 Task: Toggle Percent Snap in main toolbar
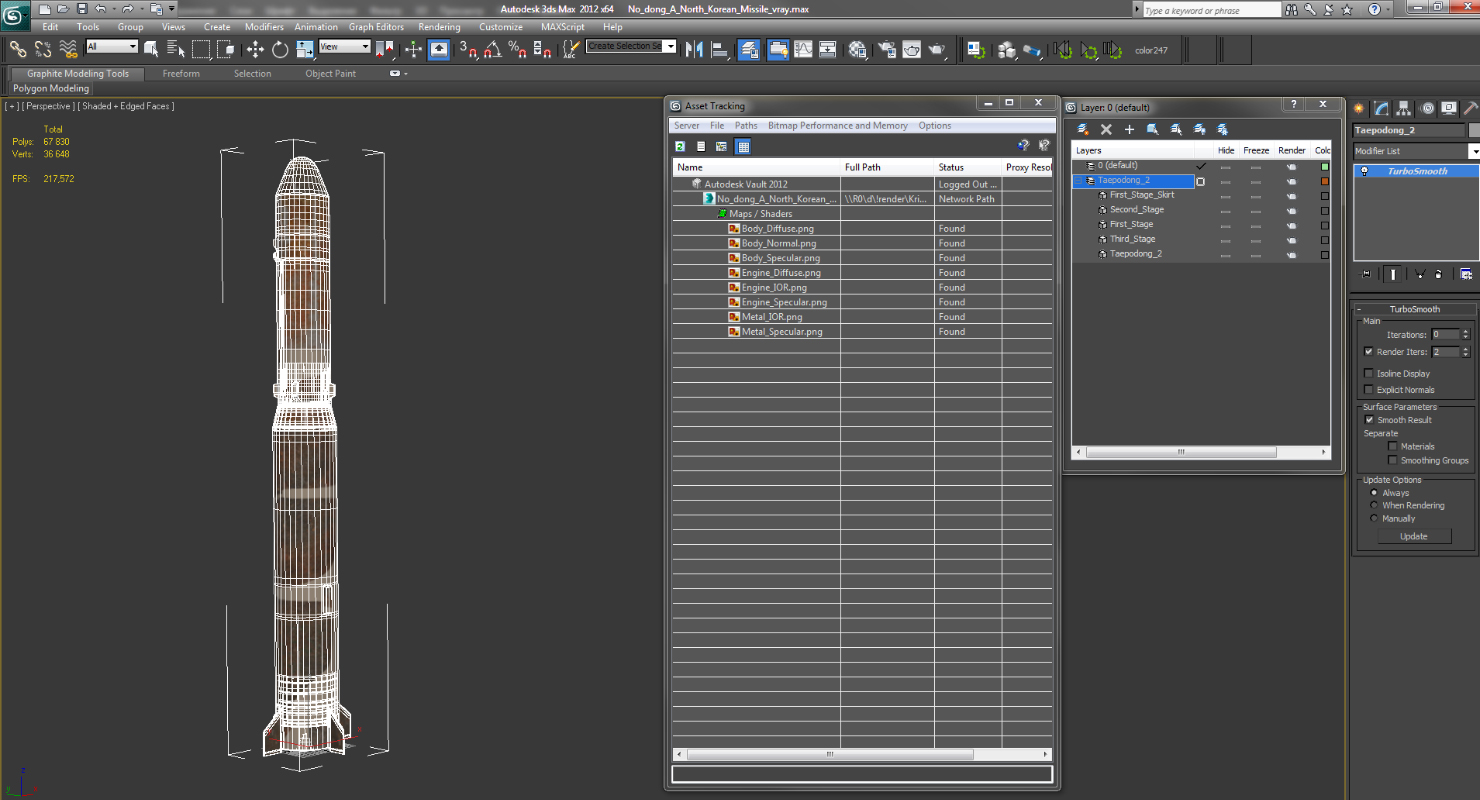(x=518, y=49)
